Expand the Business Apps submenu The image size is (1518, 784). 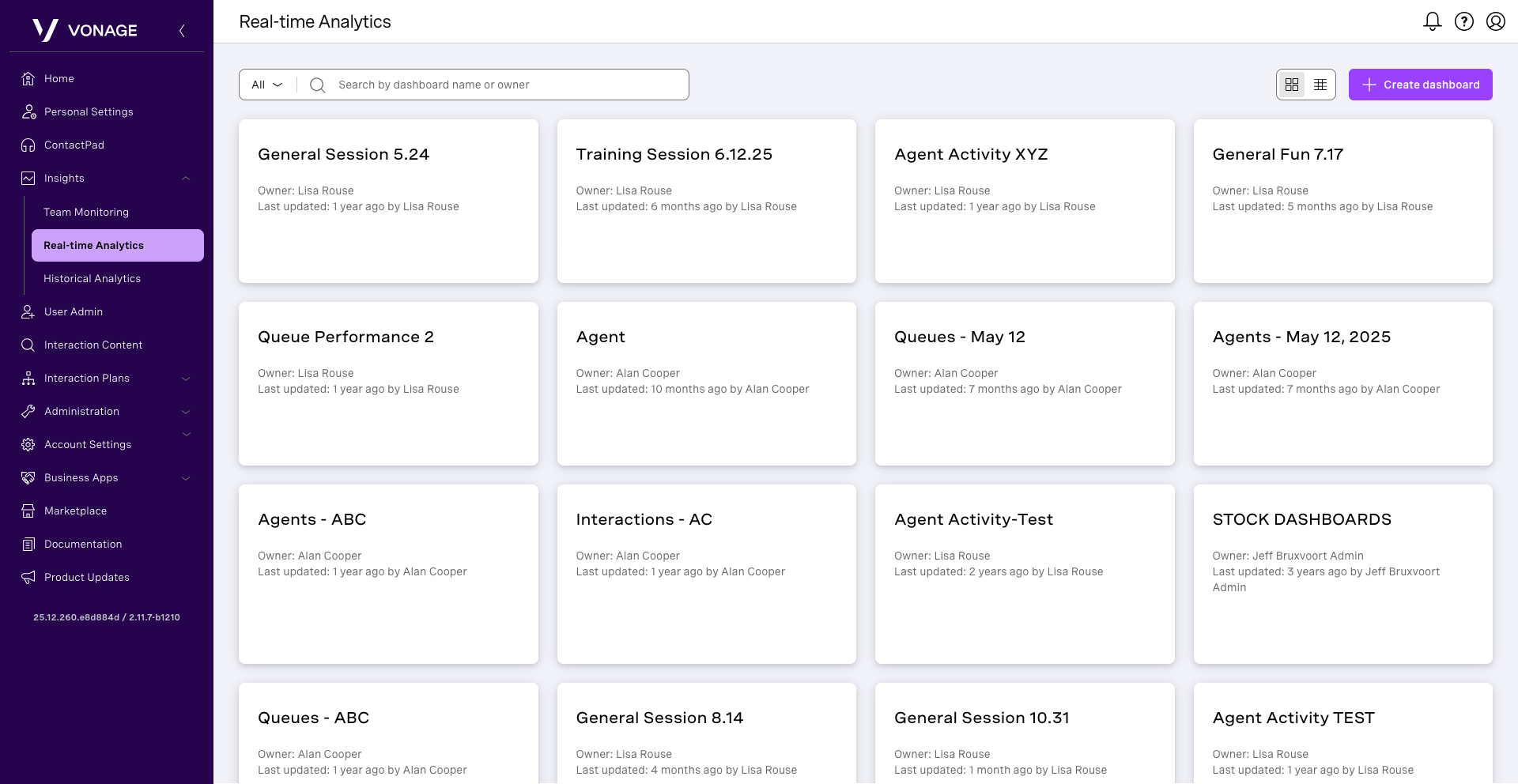(186, 478)
